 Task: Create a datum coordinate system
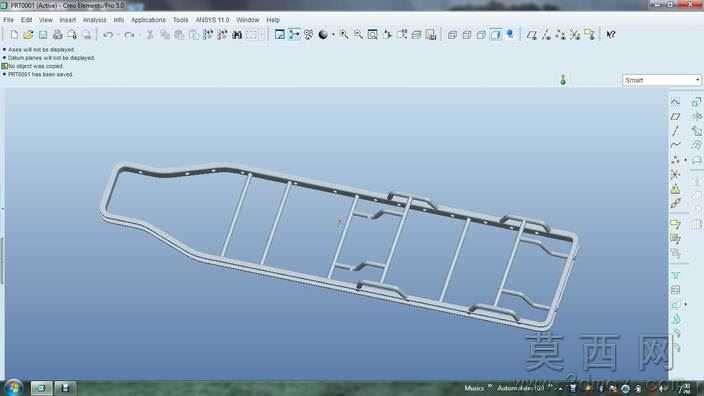[x=675, y=175]
